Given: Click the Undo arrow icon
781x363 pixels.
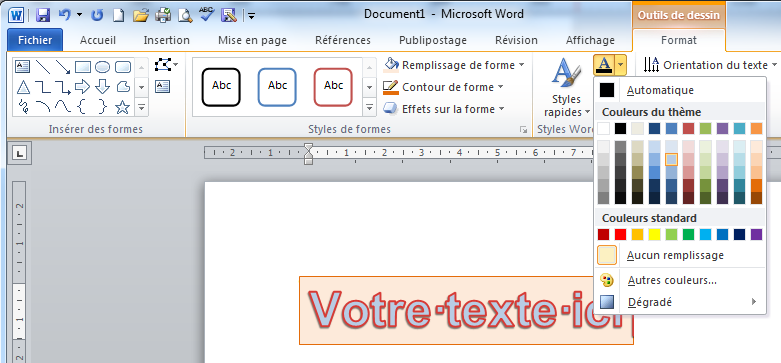Looking at the screenshot, I should coord(65,15).
